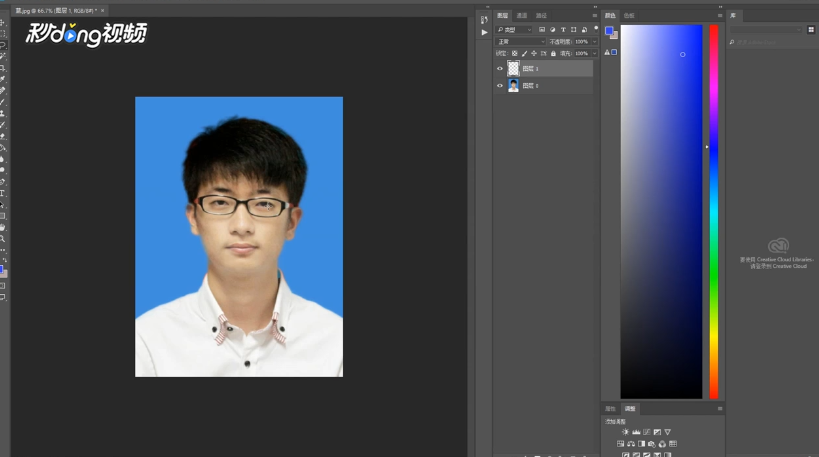Filter layers by adjustment layers icon

553,30
